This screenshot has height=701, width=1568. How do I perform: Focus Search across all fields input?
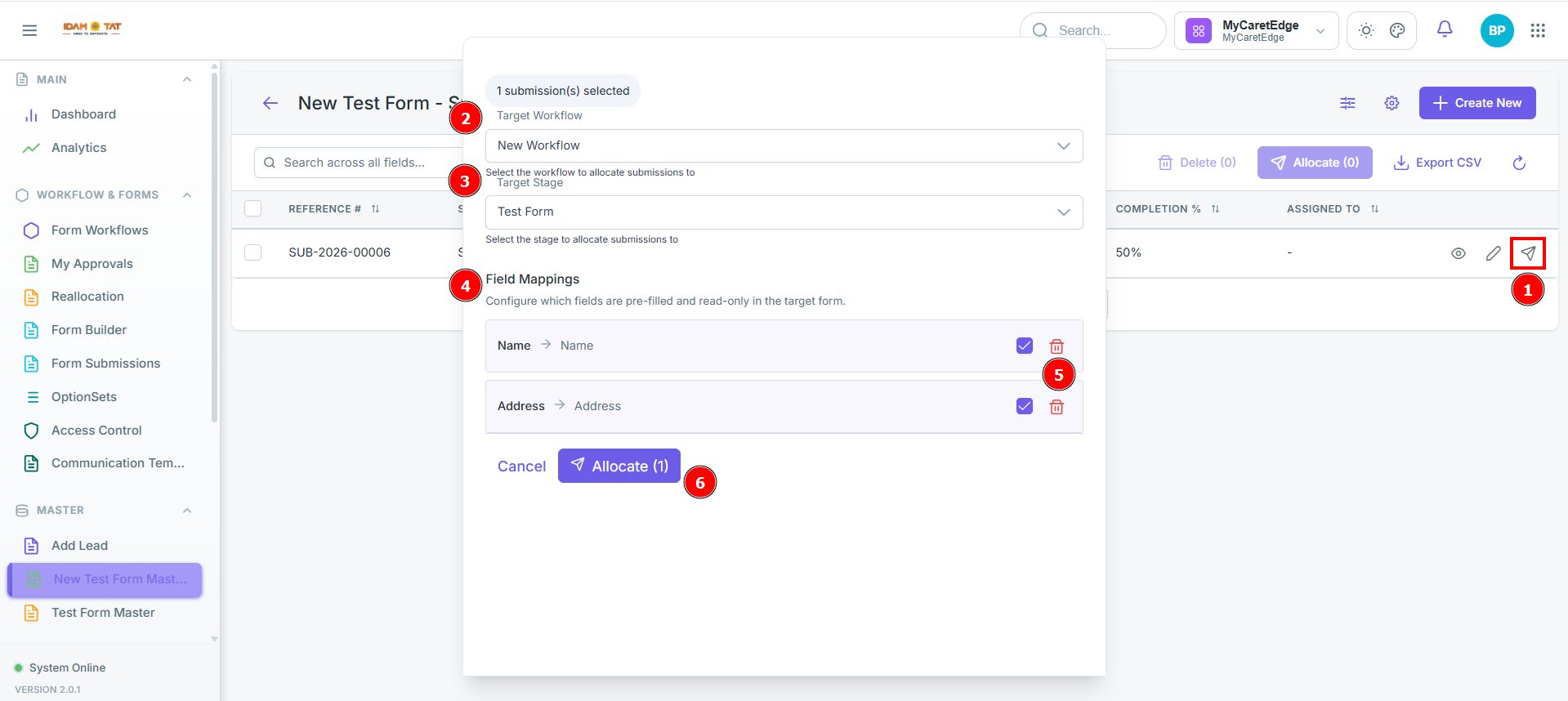click(x=360, y=163)
